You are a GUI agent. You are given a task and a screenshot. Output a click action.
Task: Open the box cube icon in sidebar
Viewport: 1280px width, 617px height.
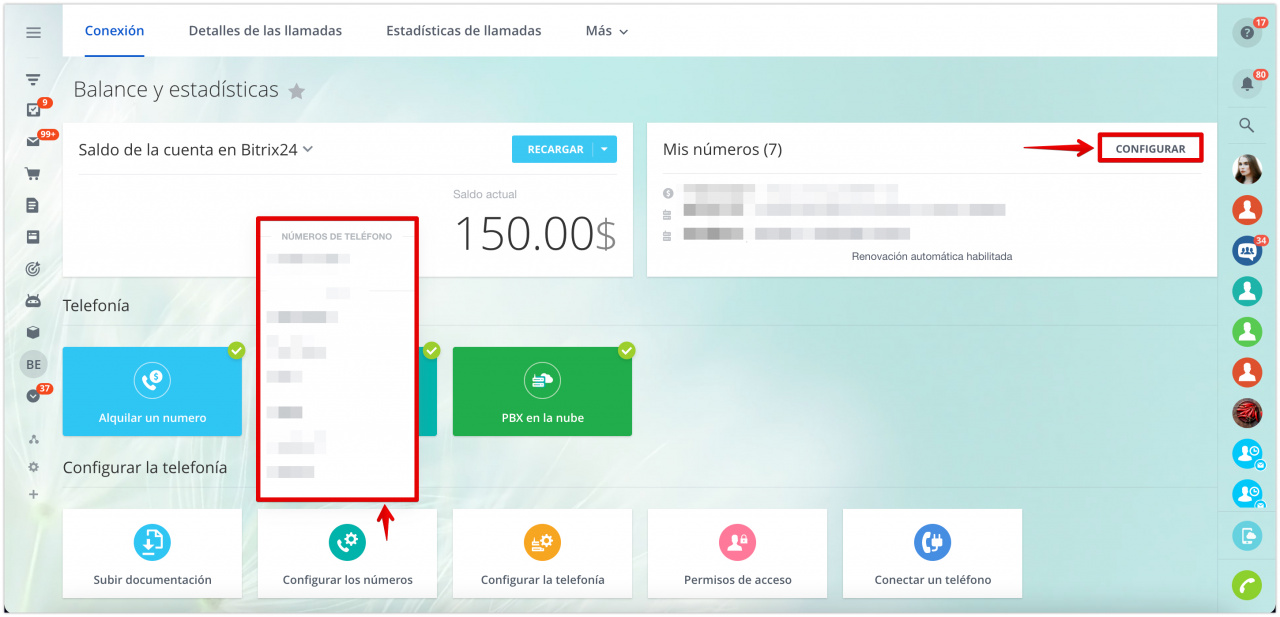33,332
